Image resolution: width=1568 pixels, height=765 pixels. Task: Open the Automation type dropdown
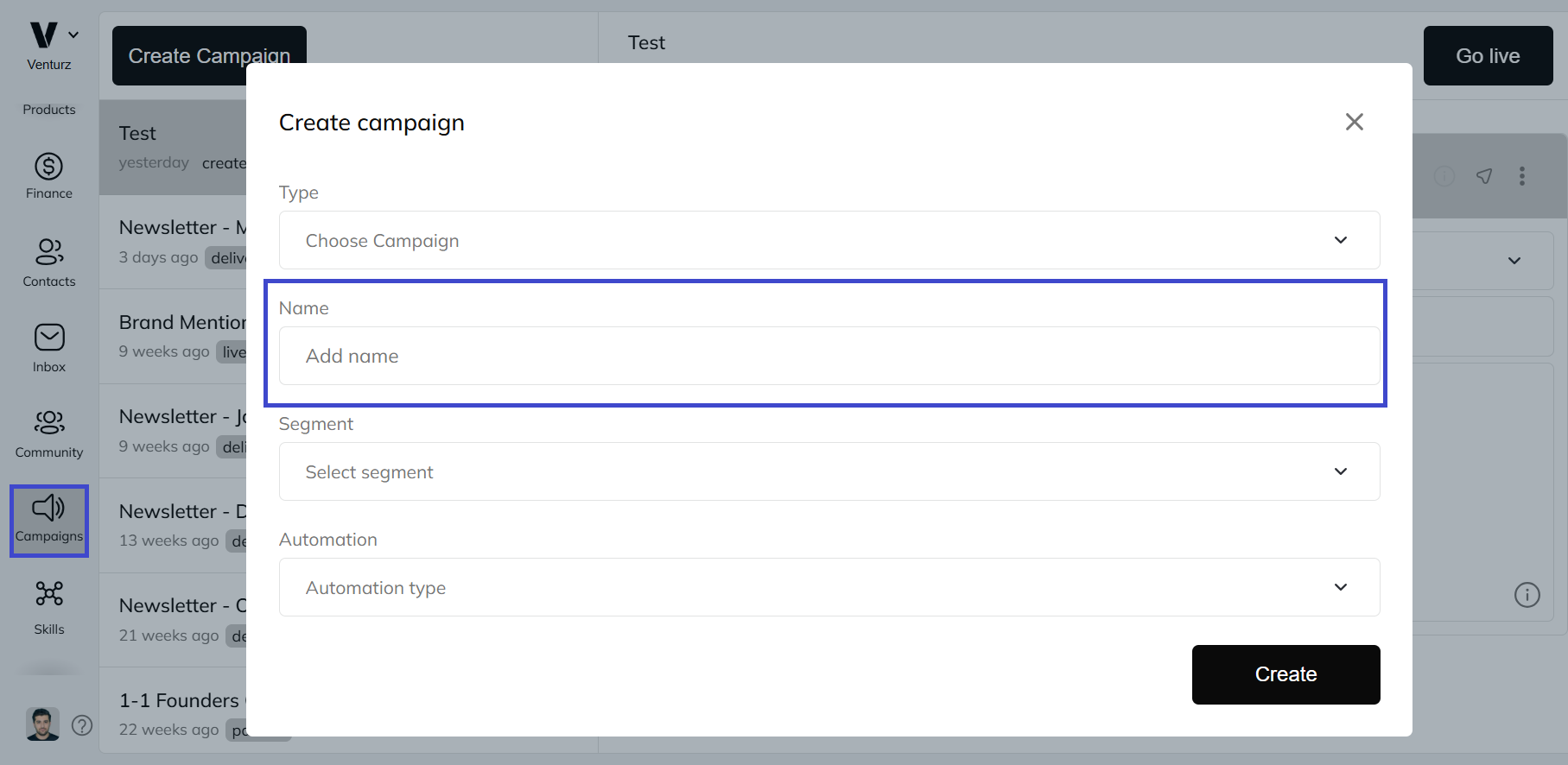pyautogui.click(x=829, y=587)
